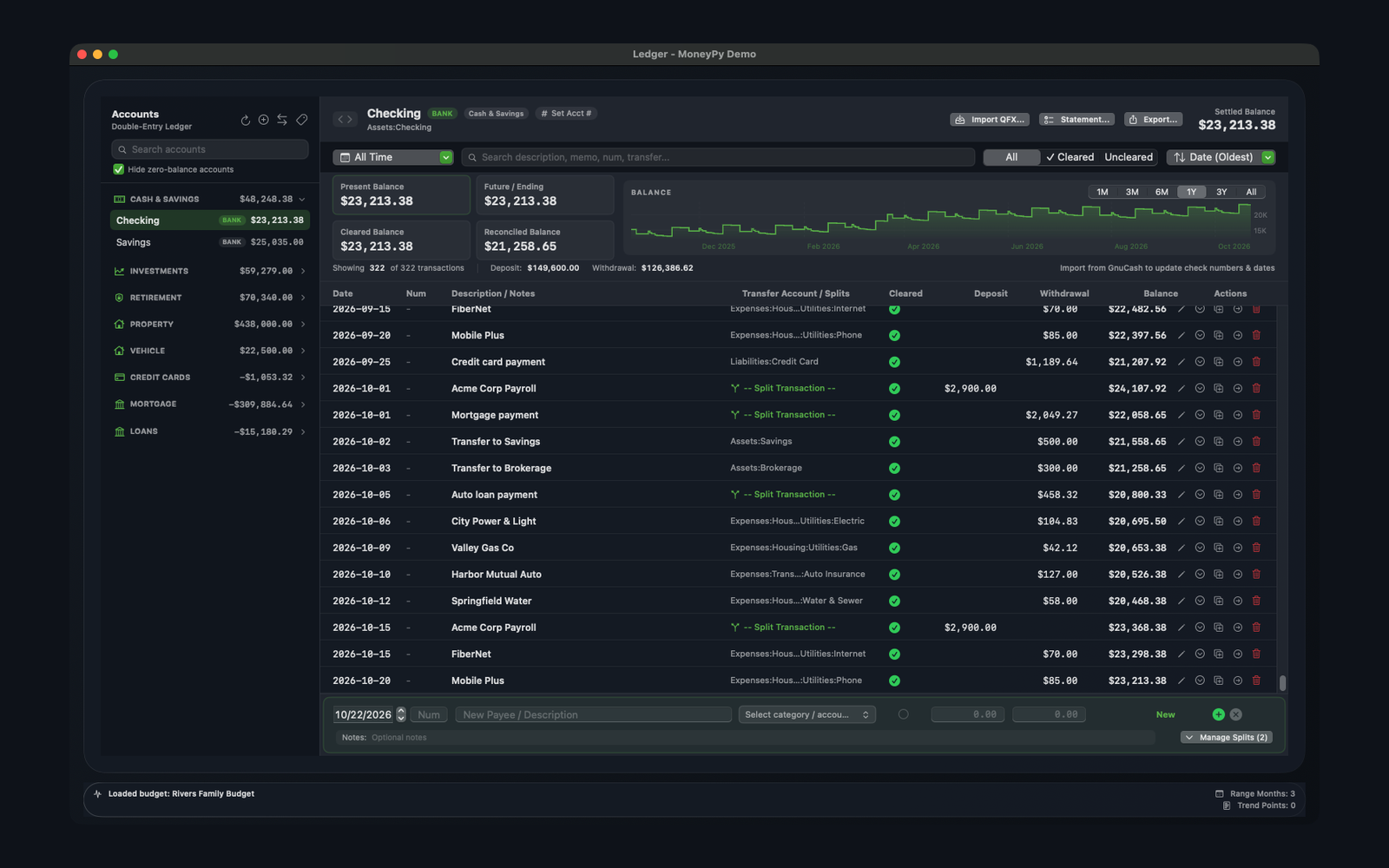Image resolution: width=1389 pixels, height=868 pixels.
Task: Click the back/forward navigation arrows beside Checking
Action: [x=345, y=119]
